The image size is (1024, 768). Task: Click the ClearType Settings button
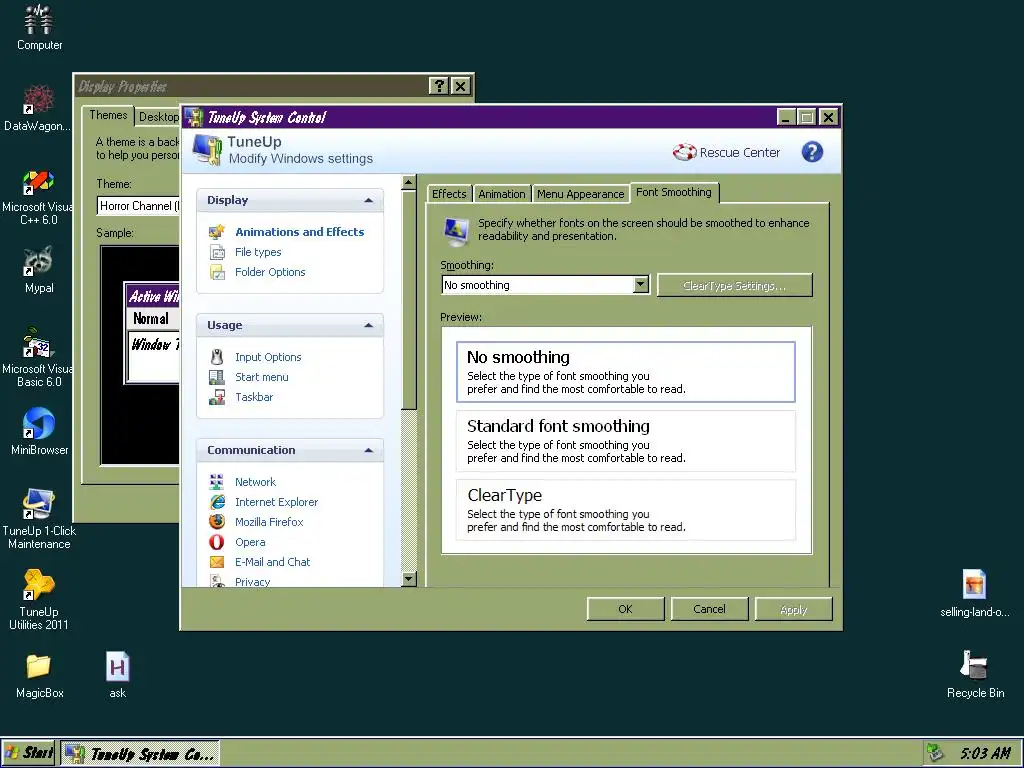[735, 285]
